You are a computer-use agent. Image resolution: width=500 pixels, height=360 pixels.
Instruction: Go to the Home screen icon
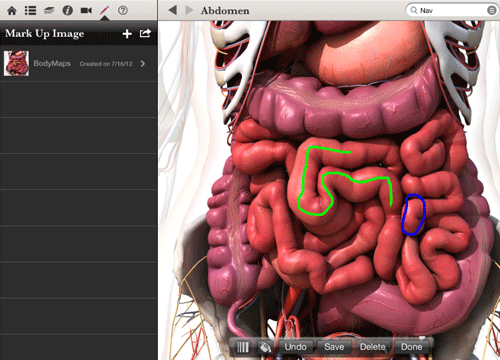pyautogui.click(x=12, y=11)
